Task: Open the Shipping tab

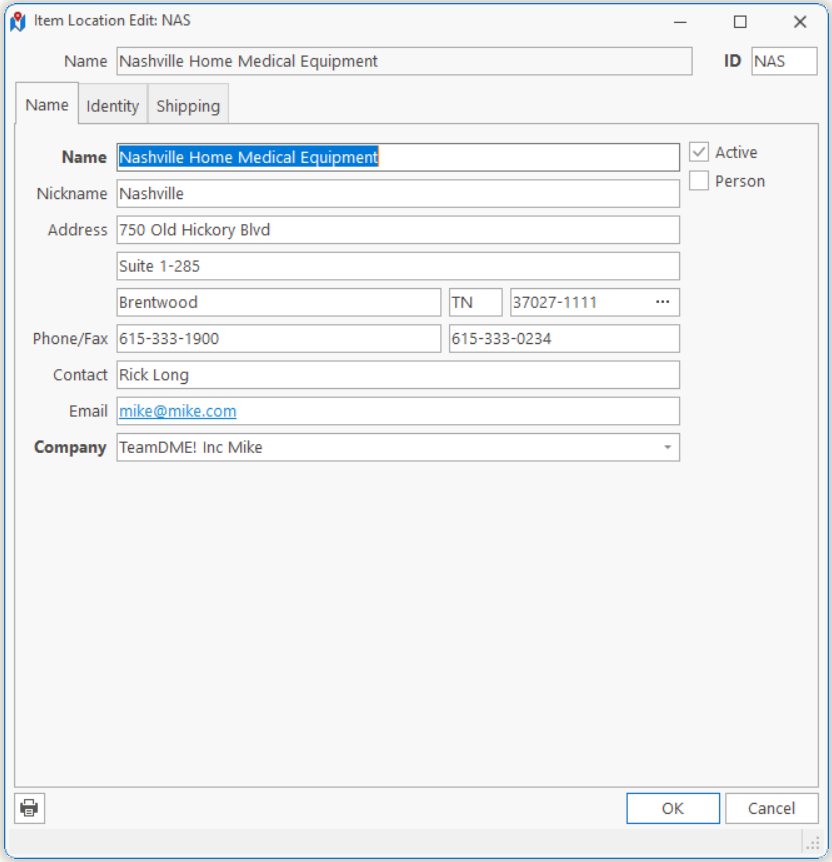Action: pyautogui.click(x=188, y=106)
